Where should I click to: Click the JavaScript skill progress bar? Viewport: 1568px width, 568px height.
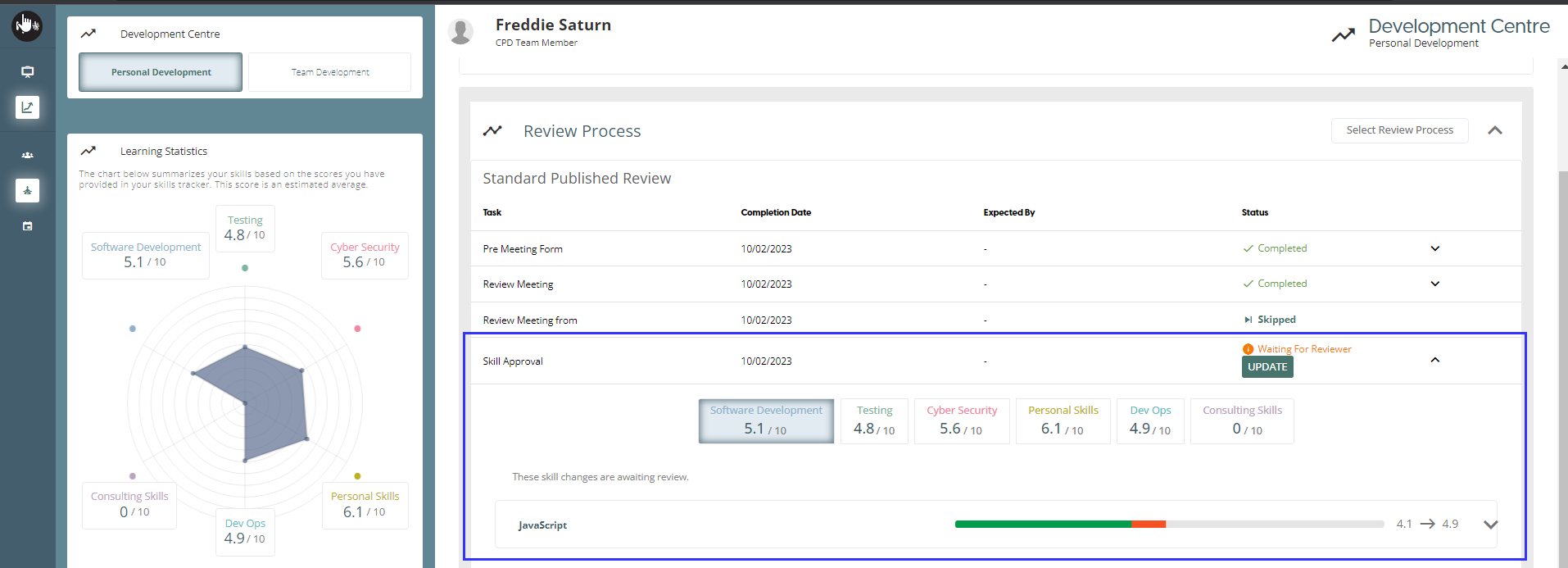[1169, 525]
